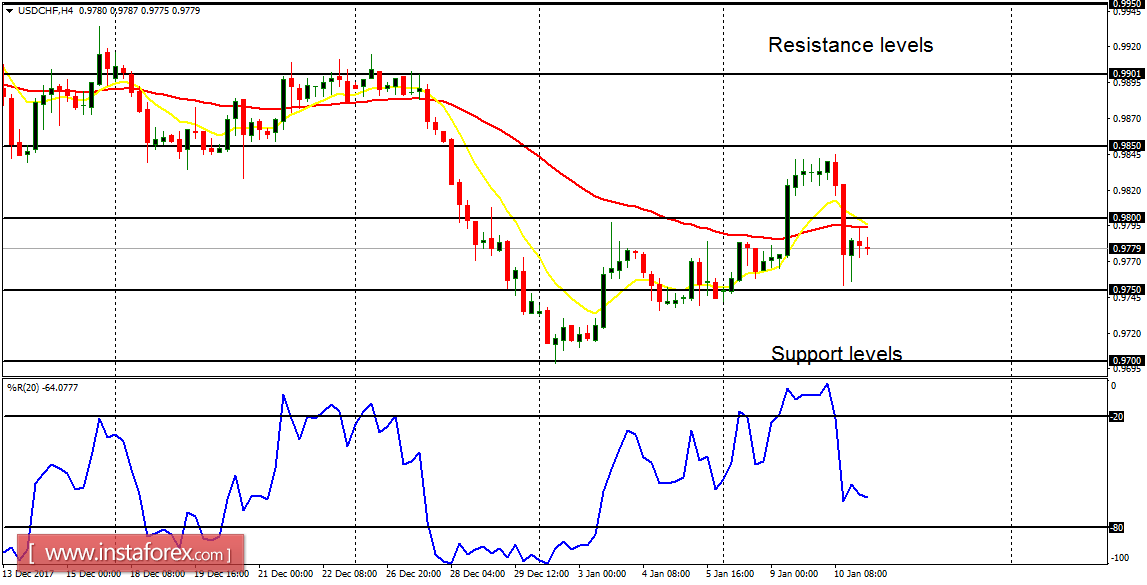Select the 0.9850 price level label
Image resolution: width=1147 pixels, height=585 pixels.
[1127, 146]
